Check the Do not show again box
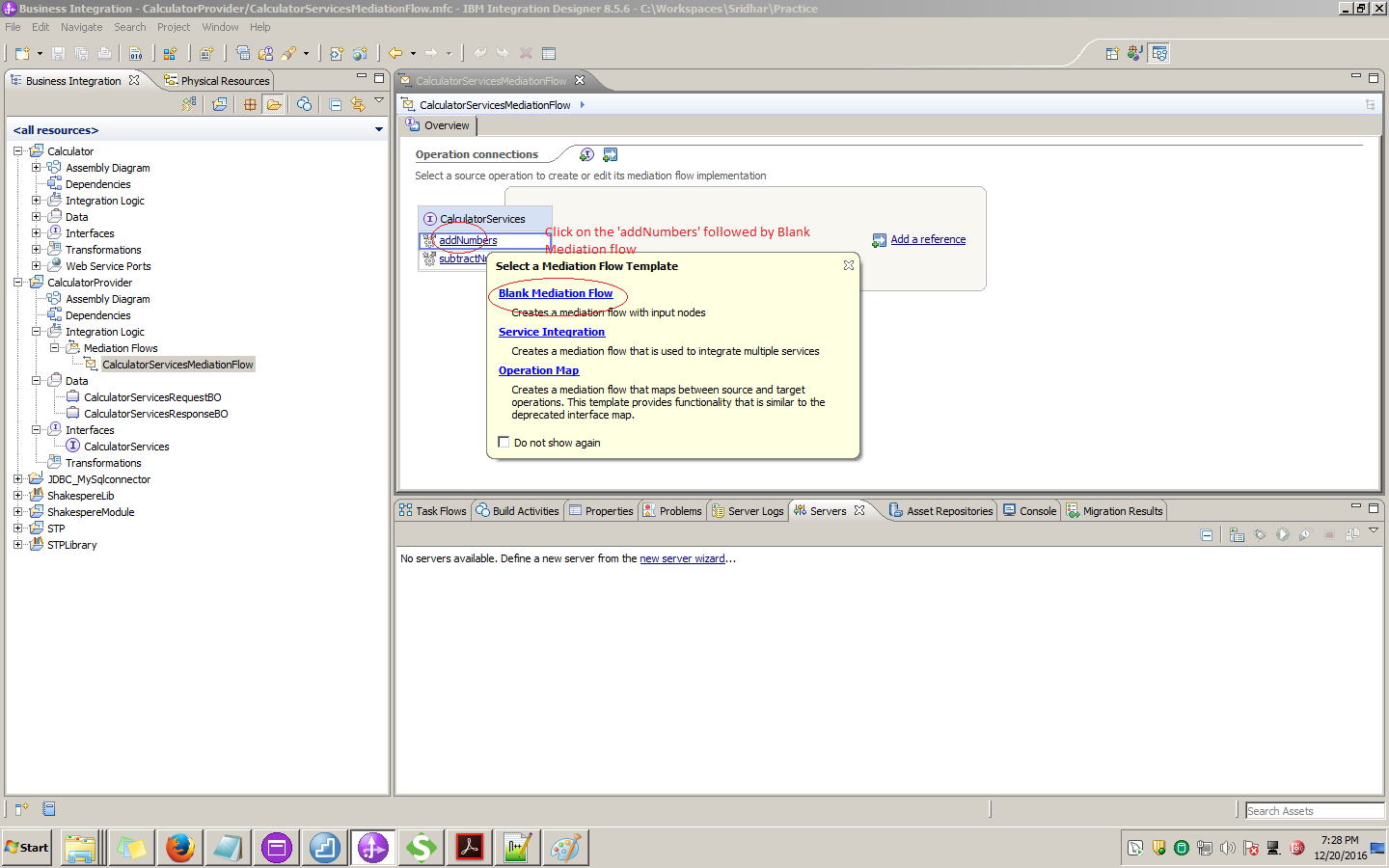This screenshot has height=868, width=1389. coord(504,442)
